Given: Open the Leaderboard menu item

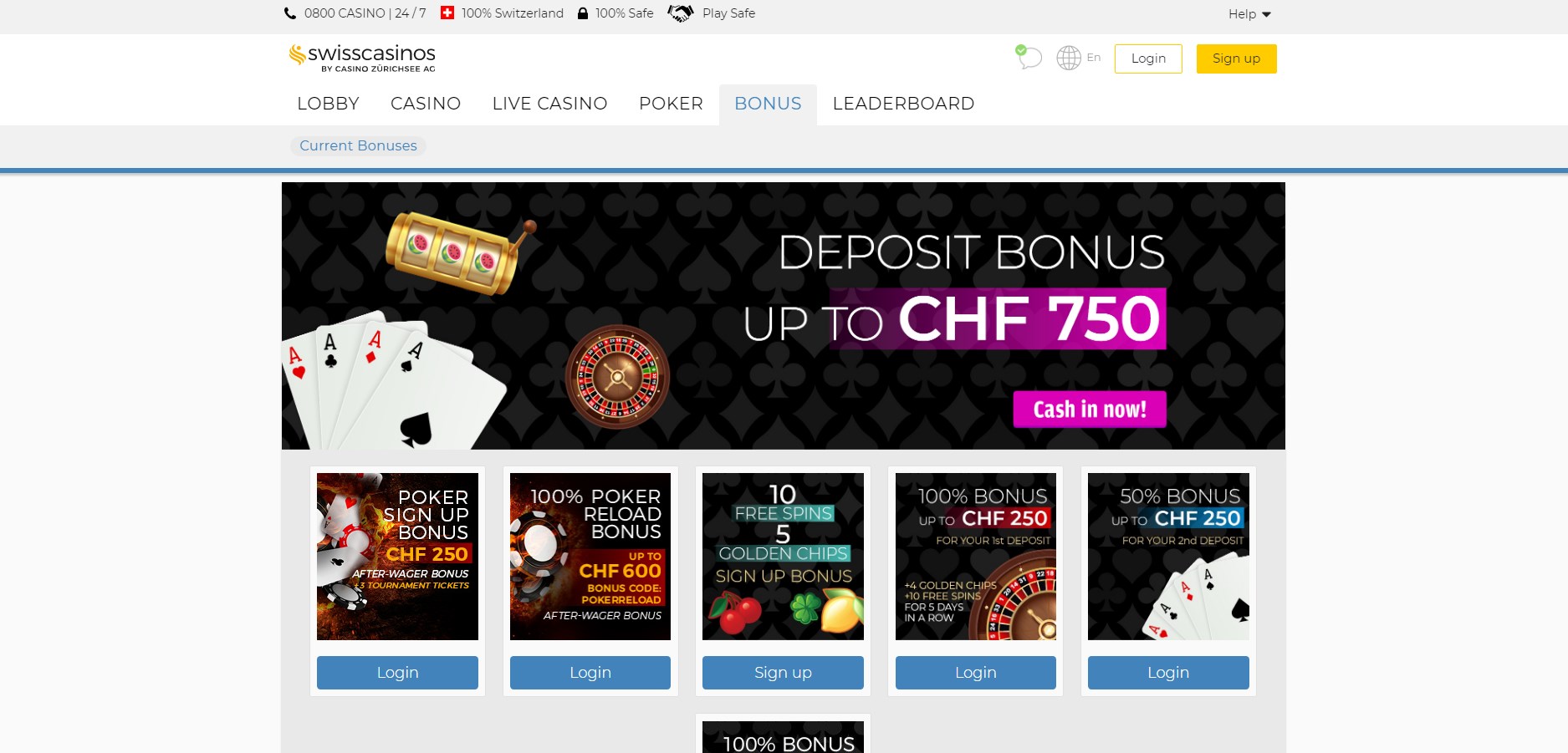Looking at the screenshot, I should 903,104.
